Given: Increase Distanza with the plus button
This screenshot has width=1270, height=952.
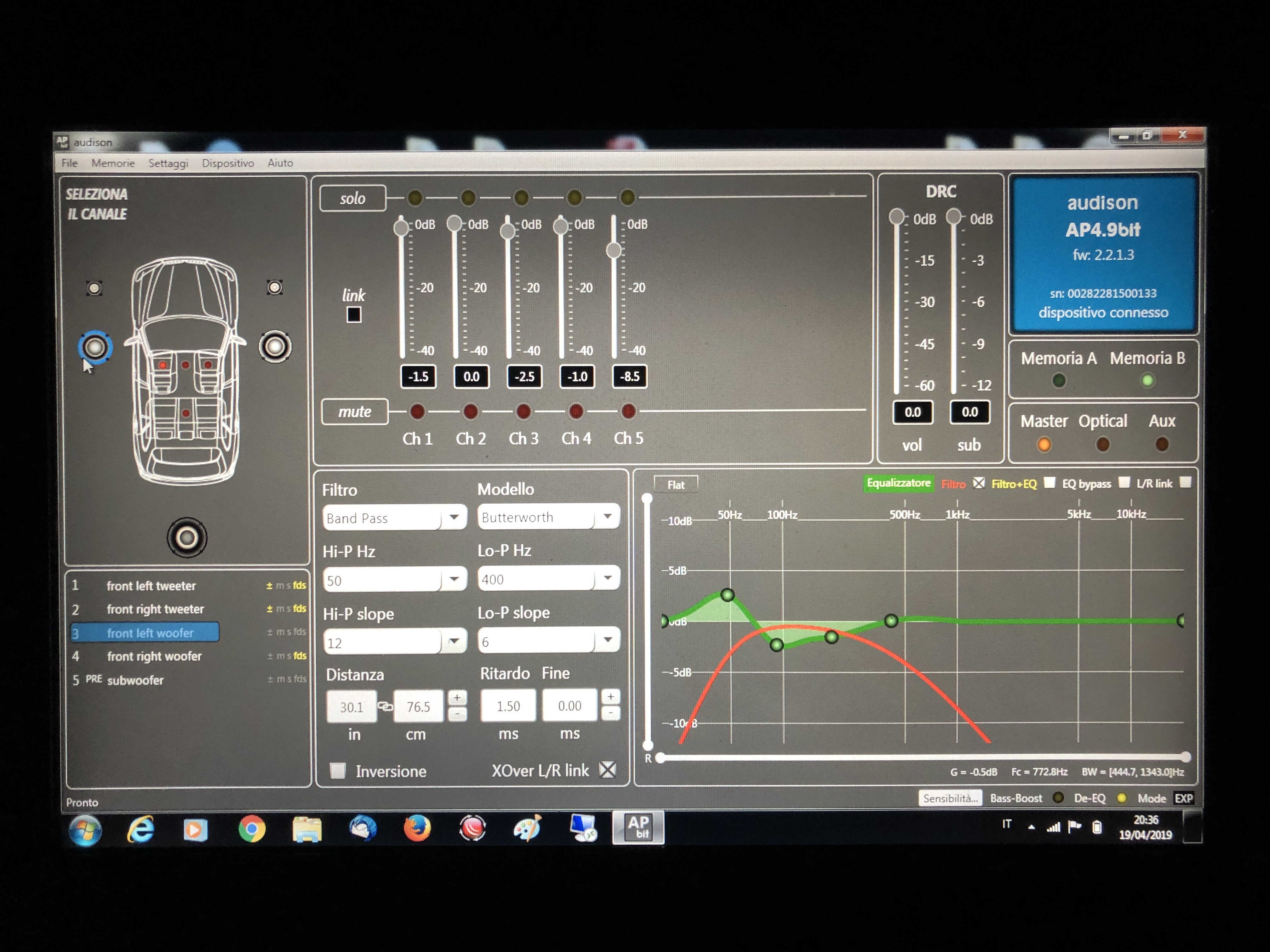Looking at the screenshot, I should 457,698.
